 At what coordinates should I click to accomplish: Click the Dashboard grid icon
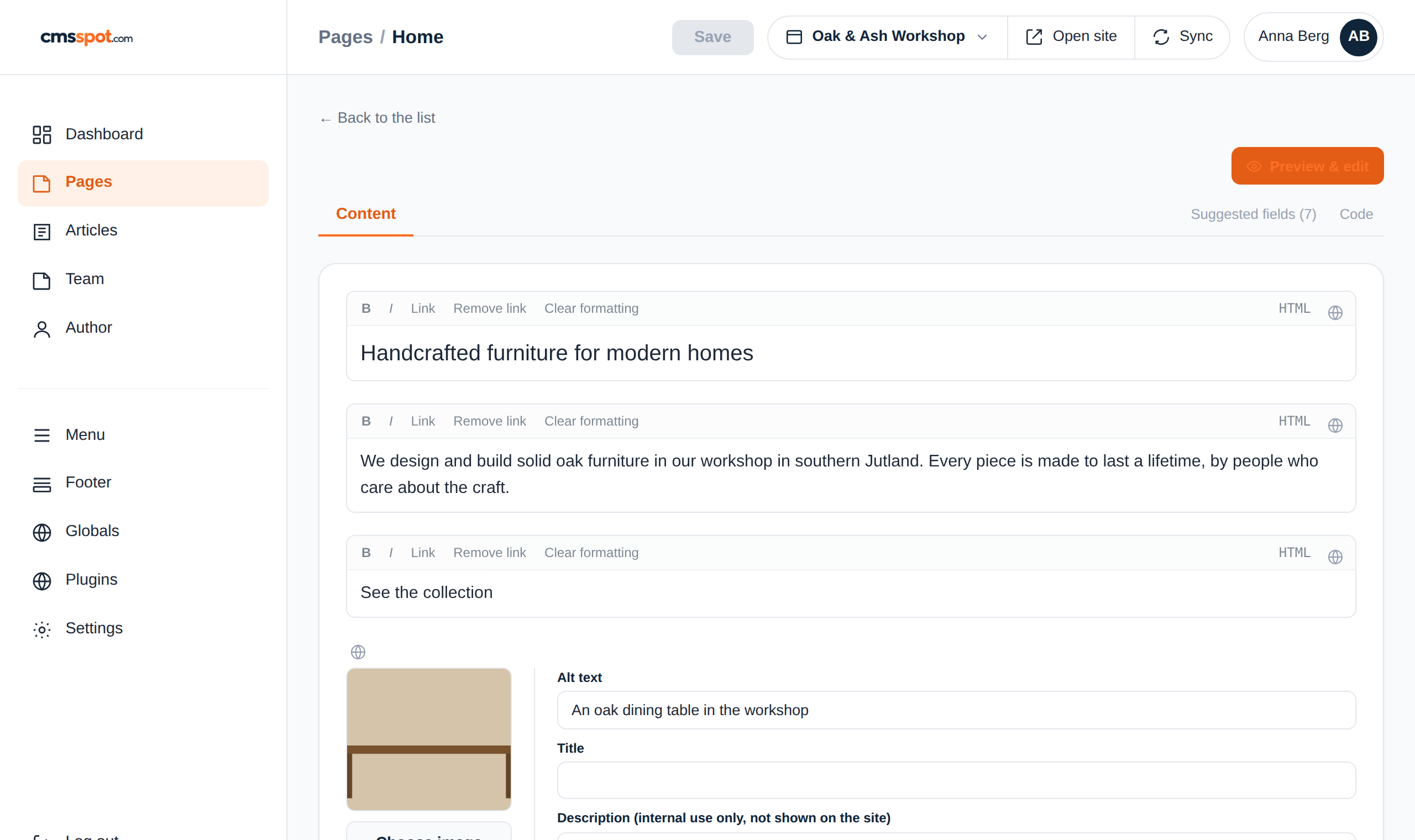click(42, 135)
